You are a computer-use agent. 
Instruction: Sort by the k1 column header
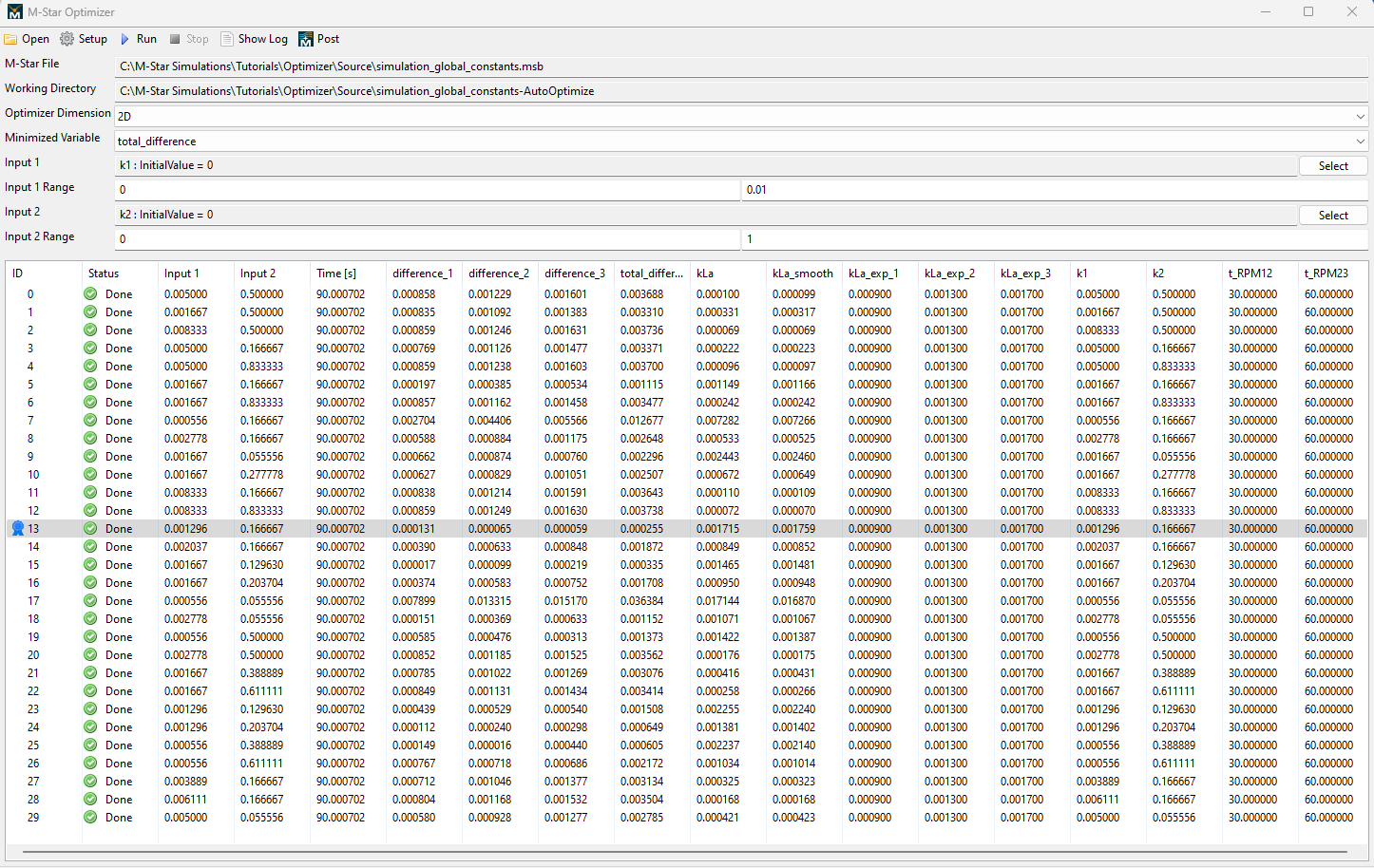point(1108,274)
